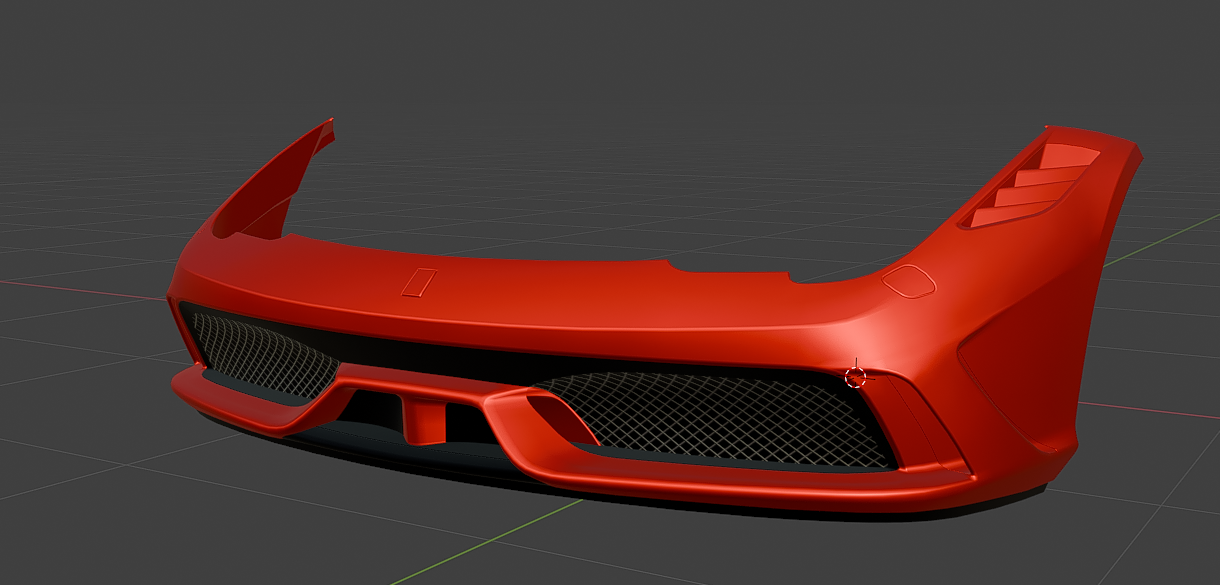Select the rectangular badge recess on bumper top
1220x585 pixels.
(420, 283)
